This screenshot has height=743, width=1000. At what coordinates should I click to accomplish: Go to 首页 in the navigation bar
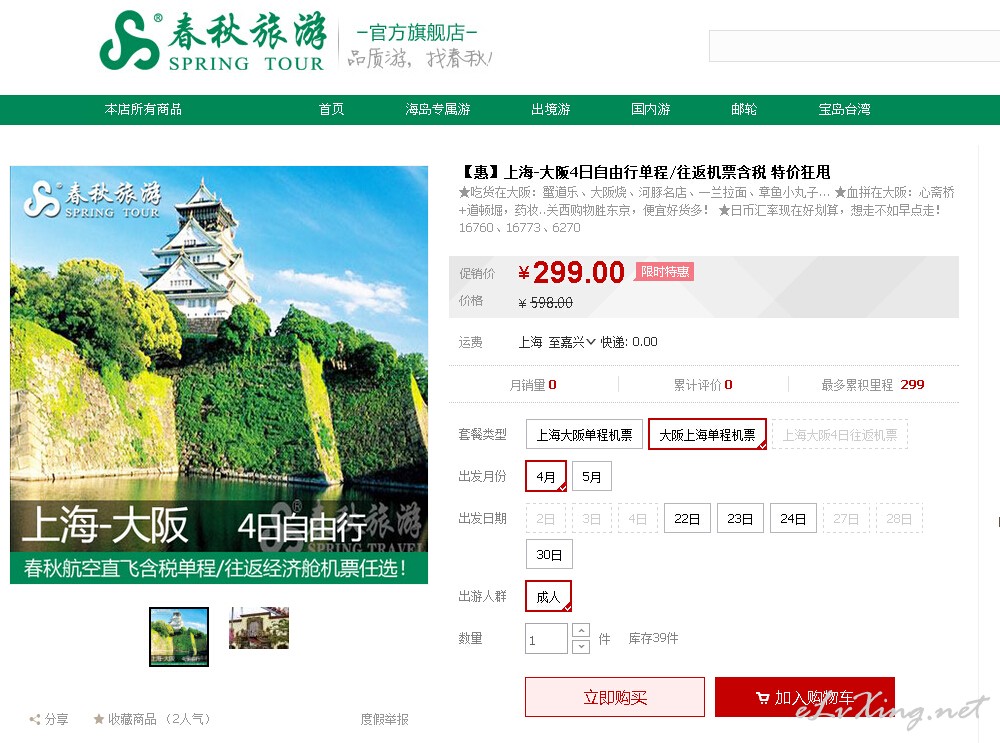click(331, 109)
